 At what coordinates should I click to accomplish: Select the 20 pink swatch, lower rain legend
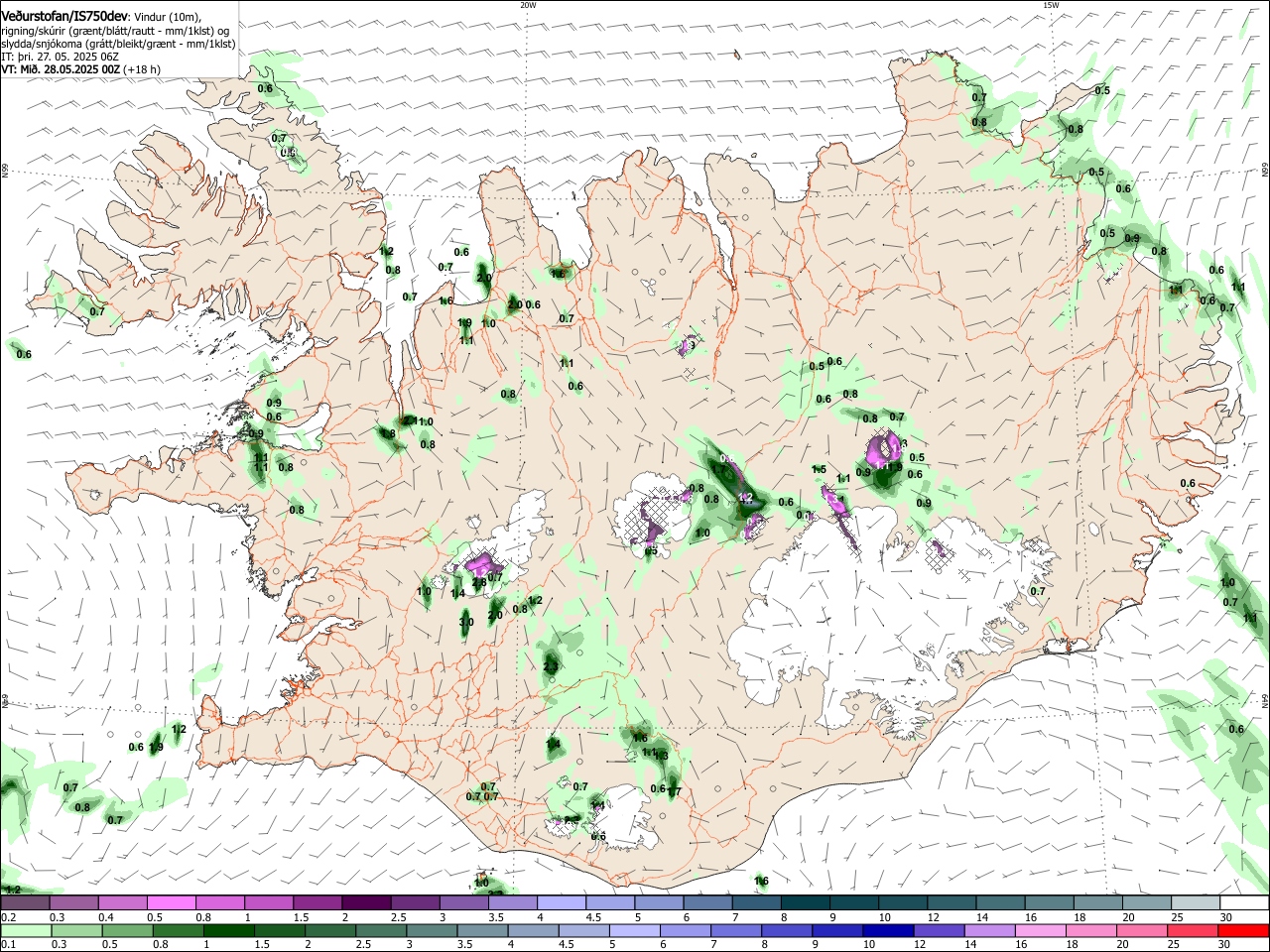coord(1140,930)
